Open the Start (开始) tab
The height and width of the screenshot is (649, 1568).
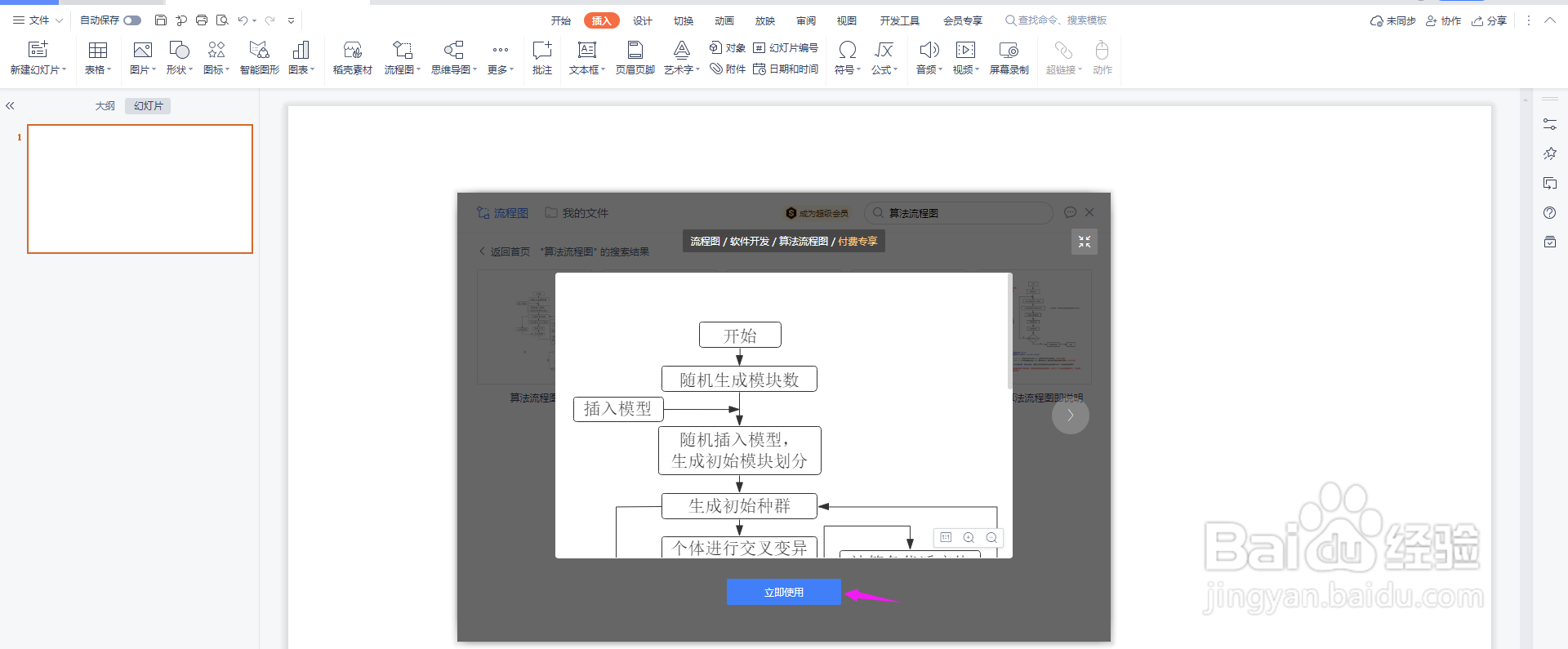561,20
